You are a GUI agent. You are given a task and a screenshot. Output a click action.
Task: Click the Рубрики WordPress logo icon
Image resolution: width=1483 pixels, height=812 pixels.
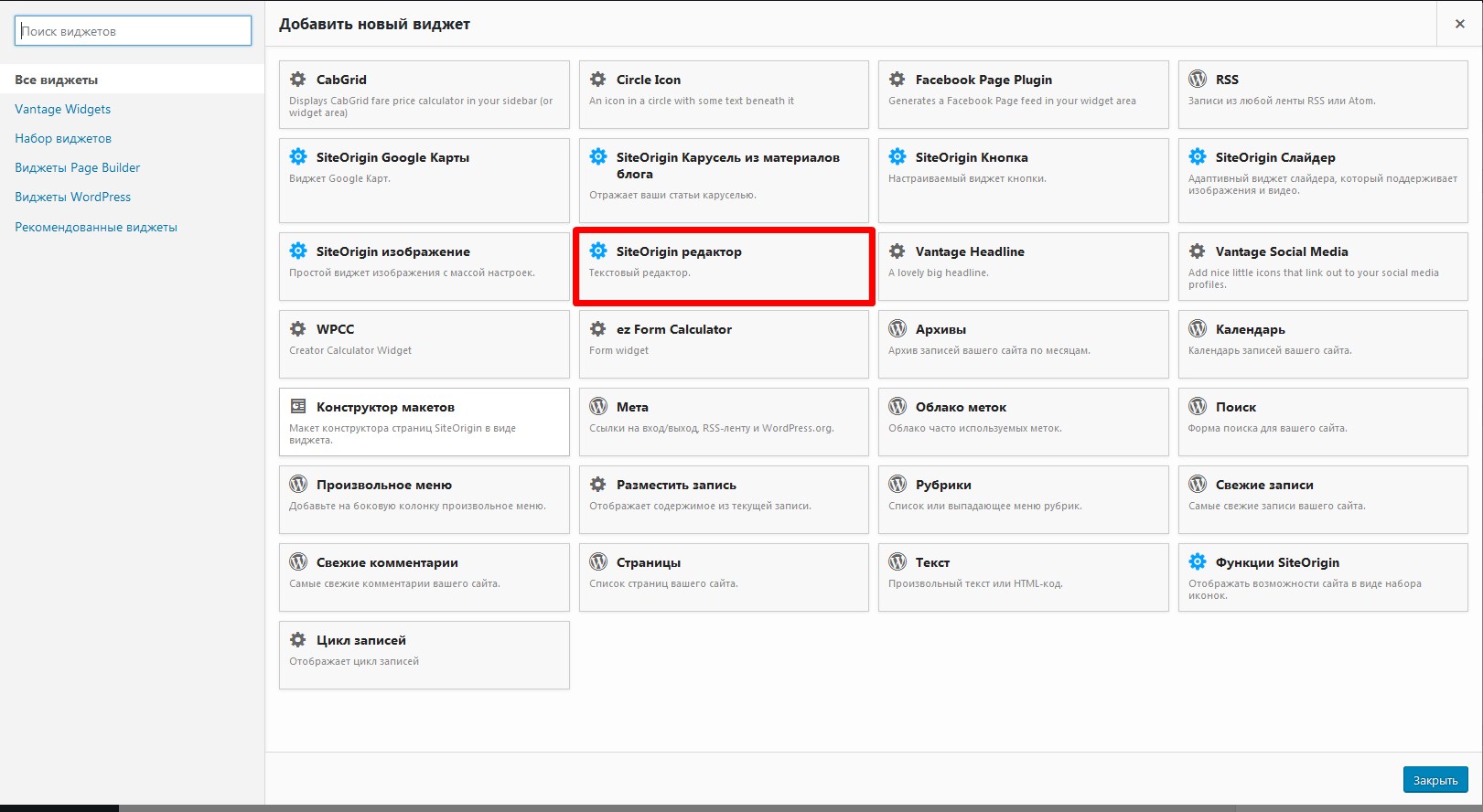[897, 485]
